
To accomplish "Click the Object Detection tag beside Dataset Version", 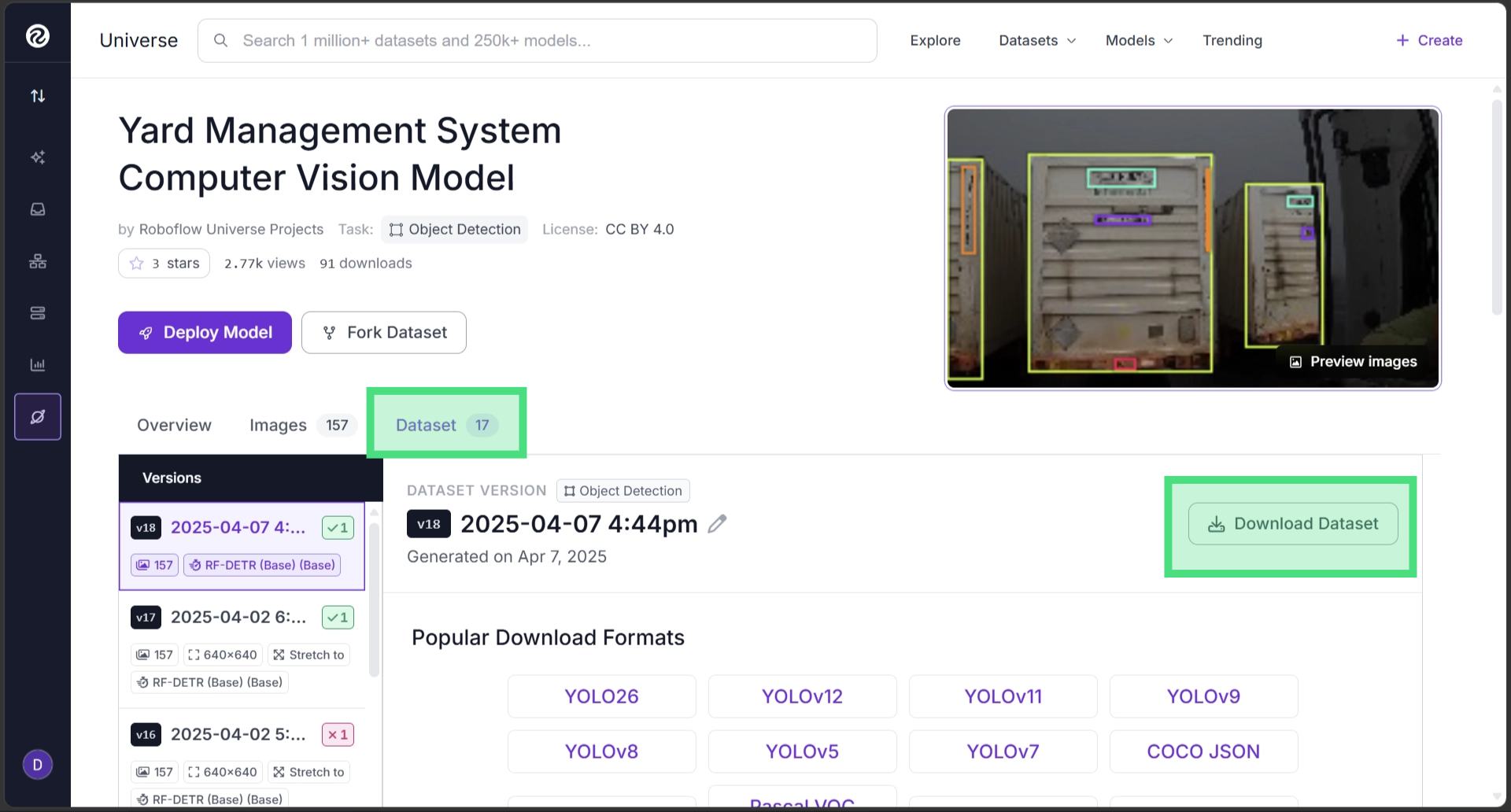I will pos(623,491).
